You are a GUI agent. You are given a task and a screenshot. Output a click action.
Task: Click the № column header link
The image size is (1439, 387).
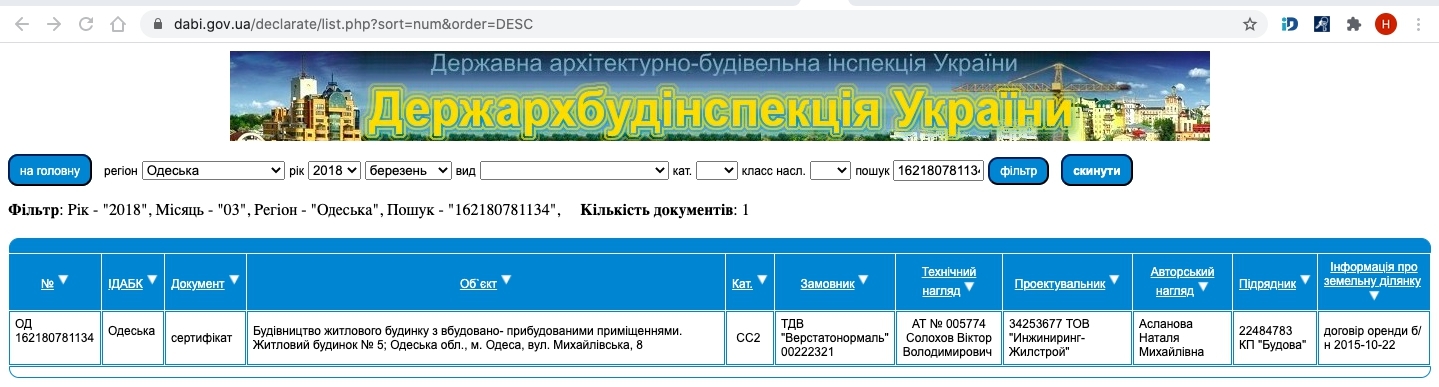click(x=47, y=284)
